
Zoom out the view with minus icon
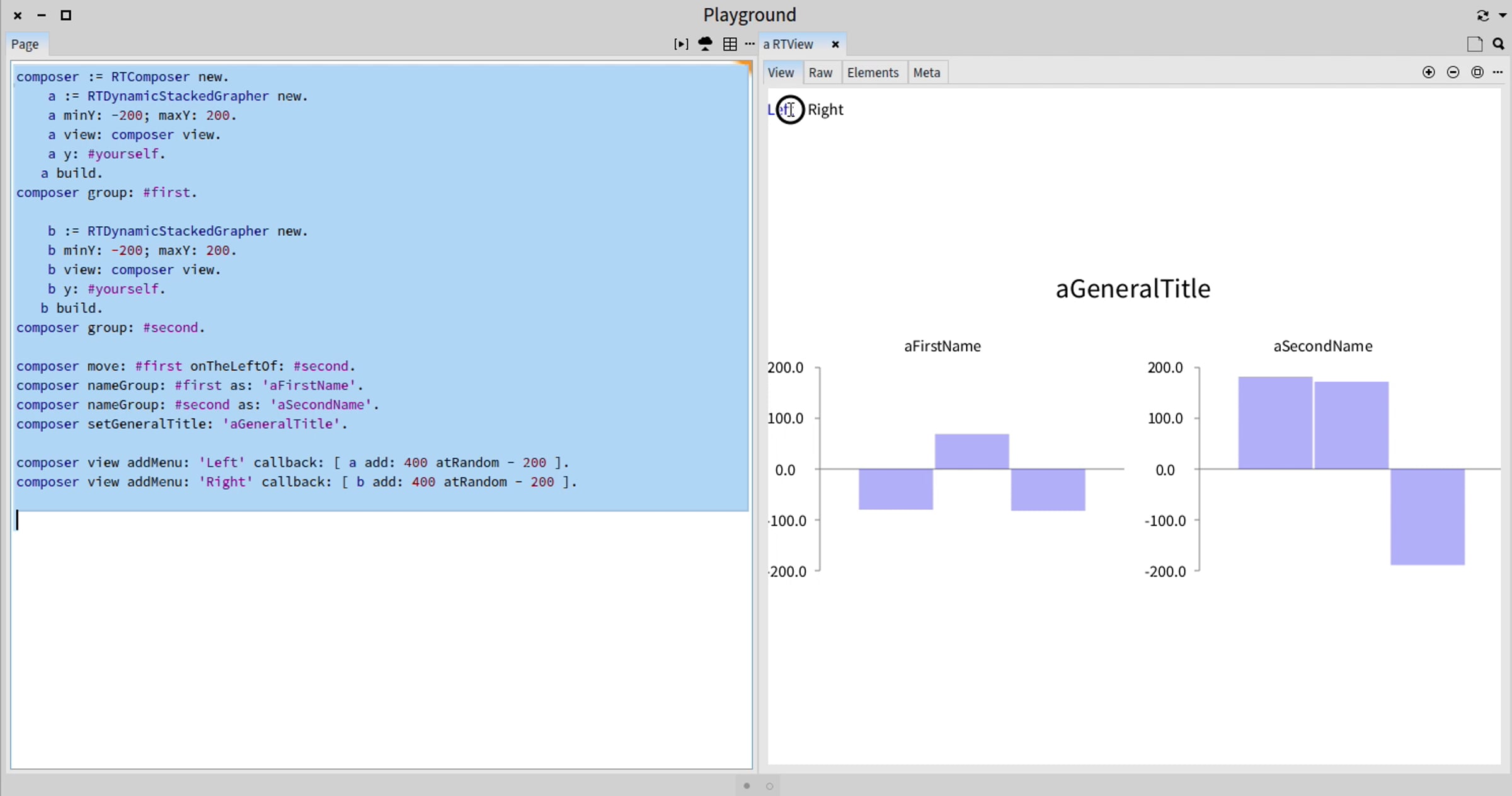(x=1453, y=72)
